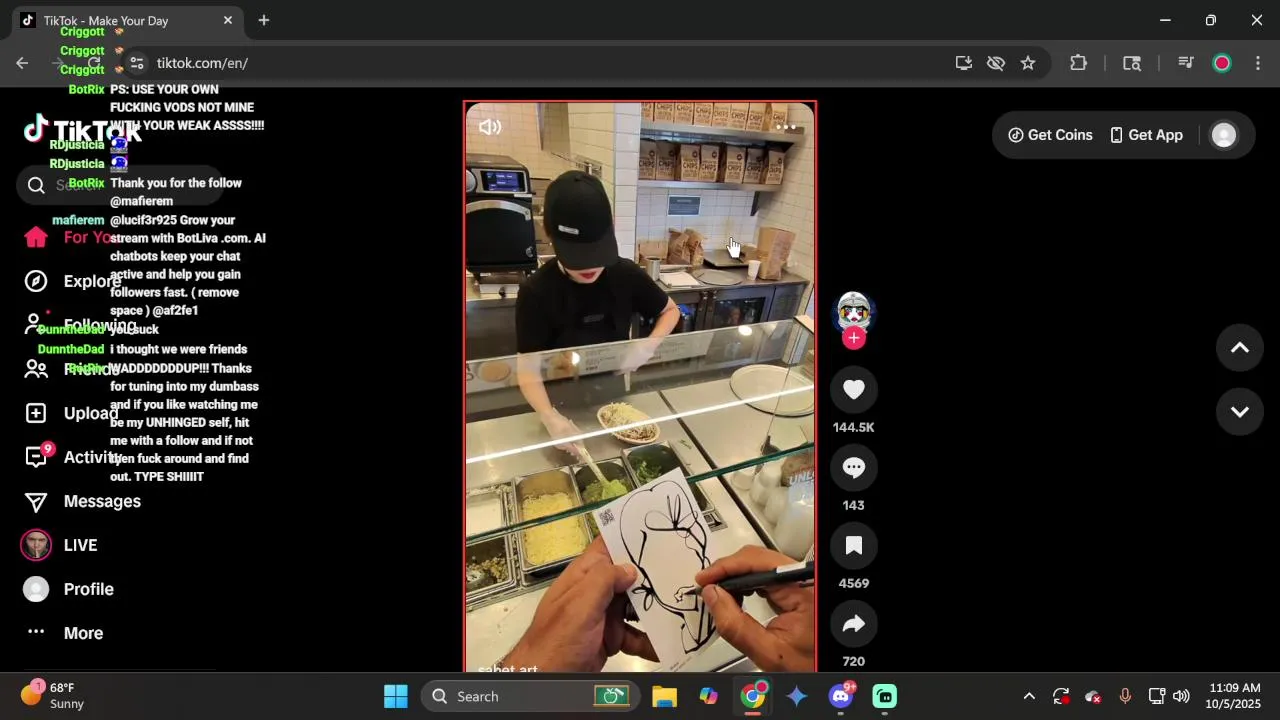Open Messages in the sidebar
Viewport: 1280px width, 720px height.
tap(82, 501)
